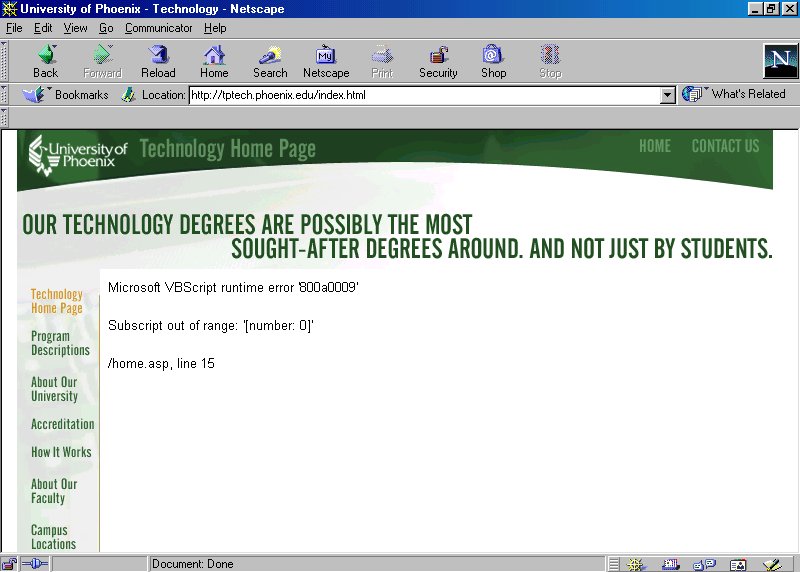Expand the Location URL dropdown arrow
800x572 pixels.
(x=667, y=95)
